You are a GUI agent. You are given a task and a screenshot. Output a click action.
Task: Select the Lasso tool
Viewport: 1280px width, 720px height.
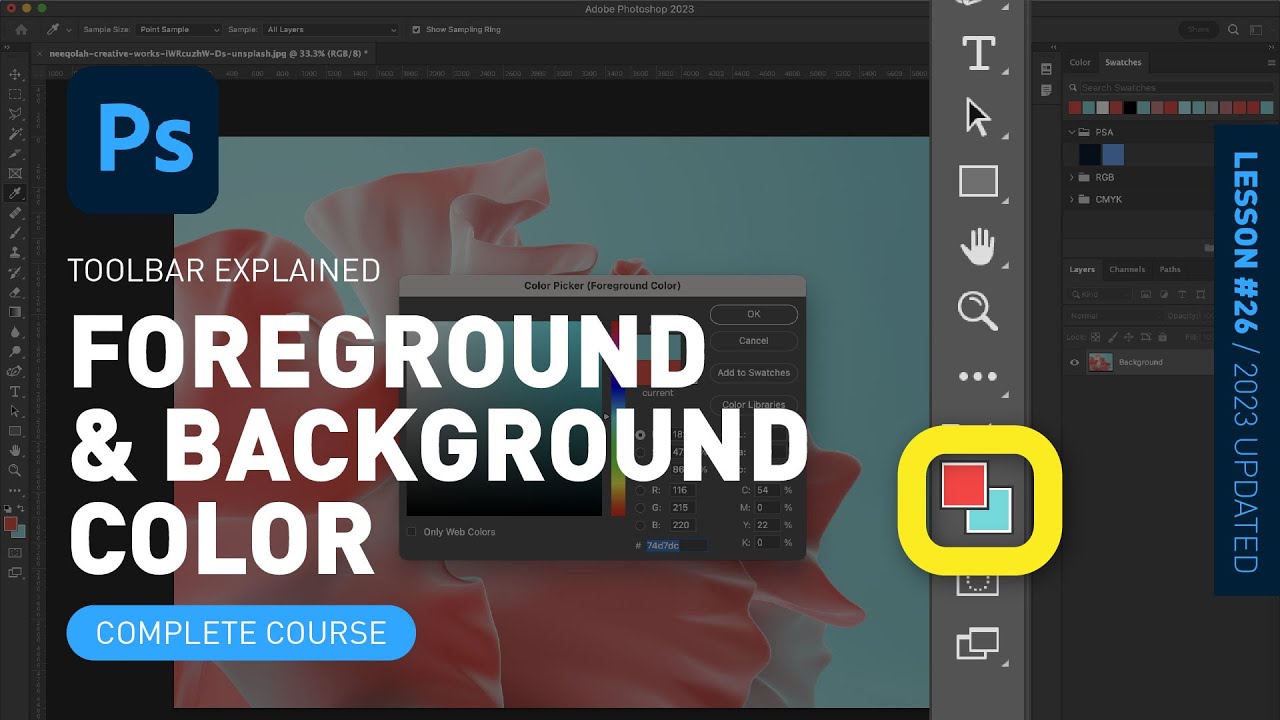15,114
